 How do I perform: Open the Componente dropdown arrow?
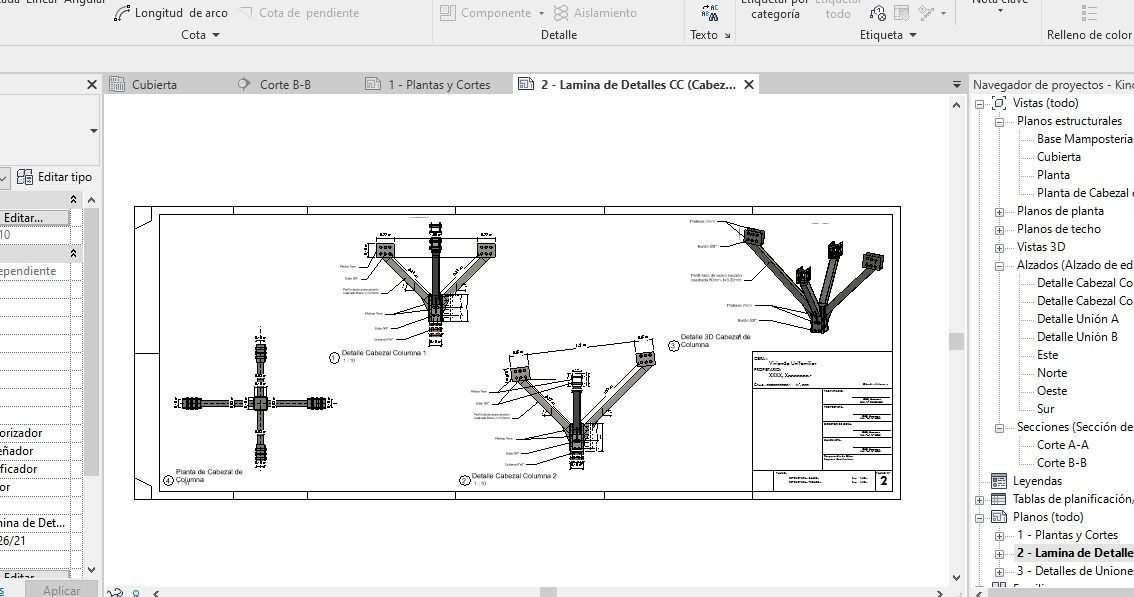pyautogui.click(x=541, y=13)
